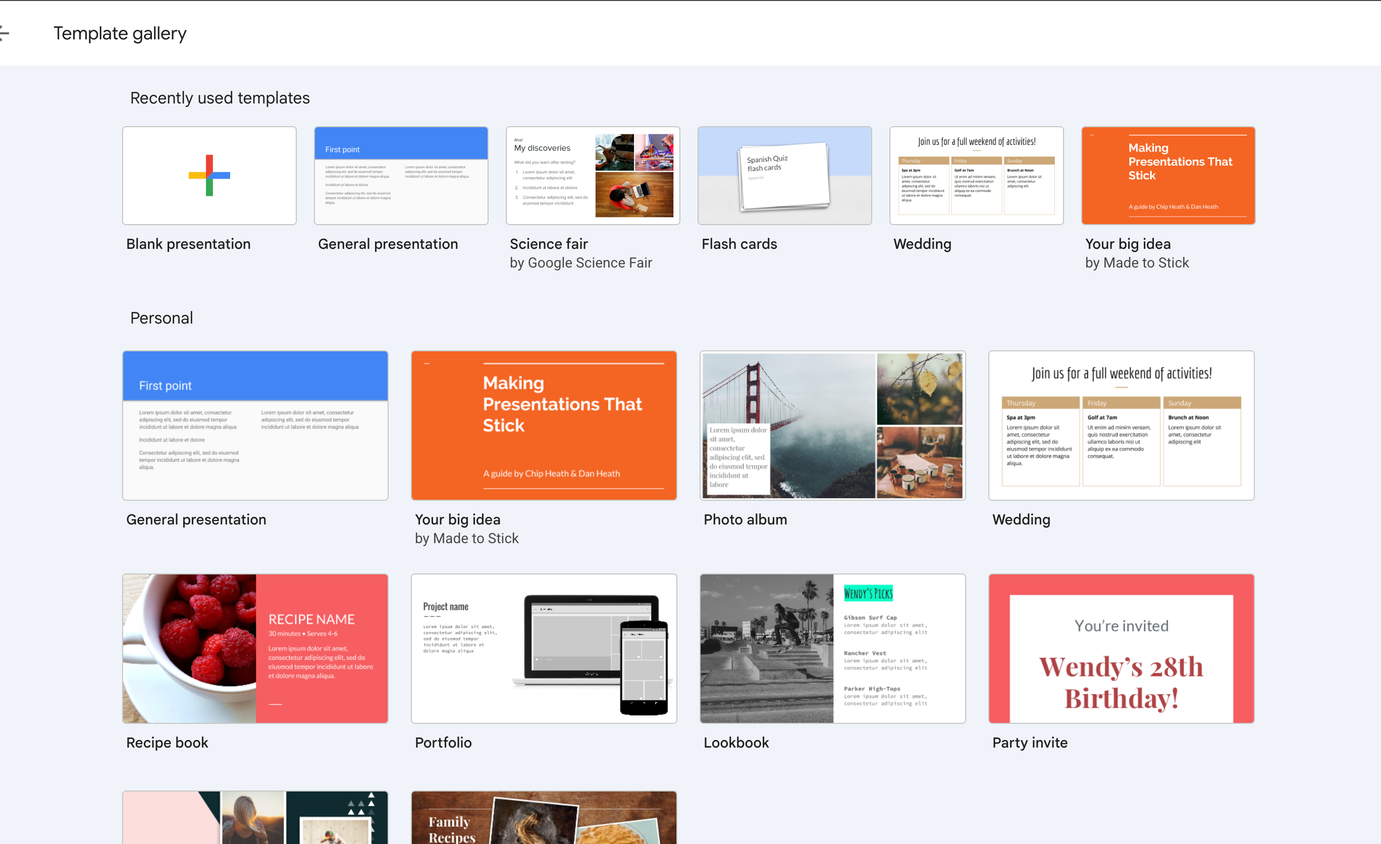The height and width of the screenshot is (844, 1381).
Task: Click the Flash cards label
Action: 739,244
